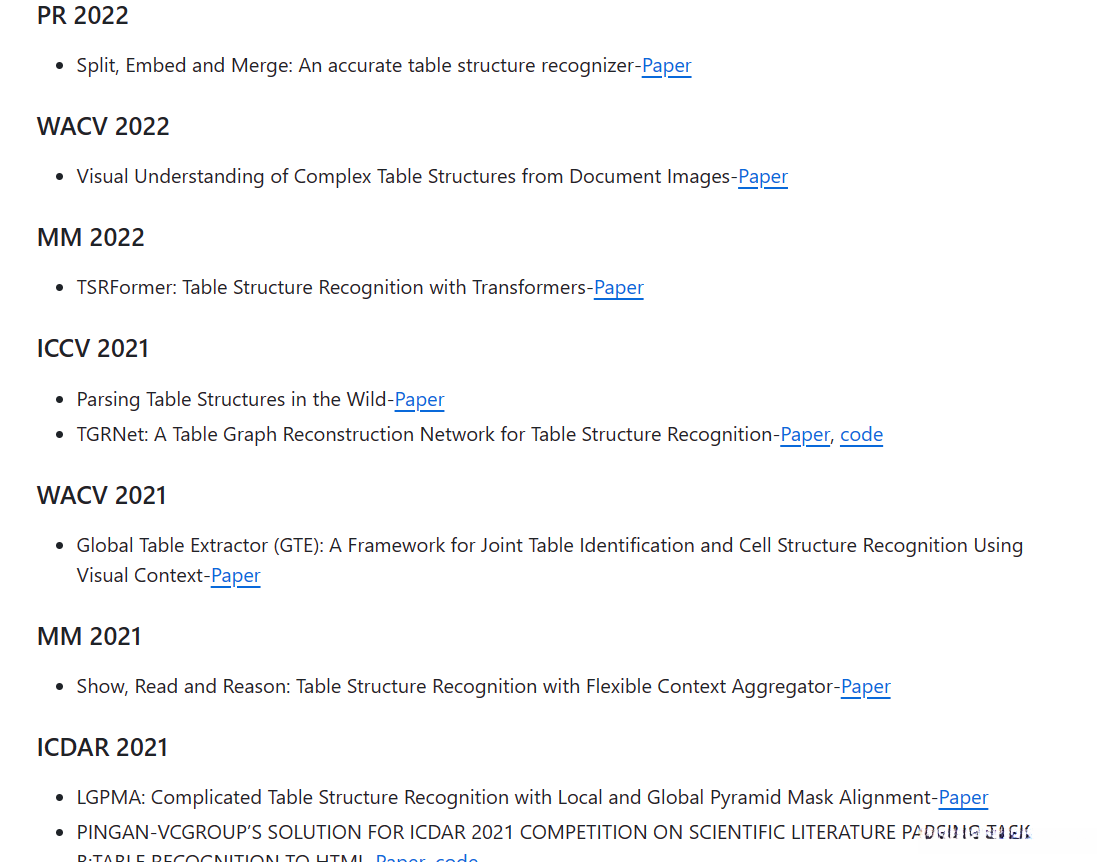Click the ICCV 2021 heading
The width and height of the screenshot is (1109, 862).
(93, 349)
